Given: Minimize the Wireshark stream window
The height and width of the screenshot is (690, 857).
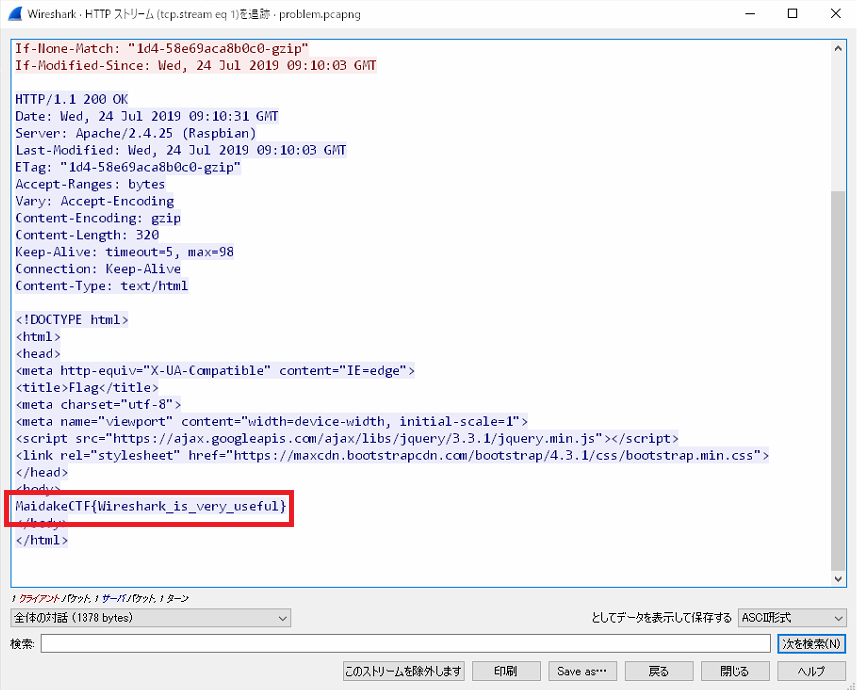Looking at the screenshot, I should 750,14.
